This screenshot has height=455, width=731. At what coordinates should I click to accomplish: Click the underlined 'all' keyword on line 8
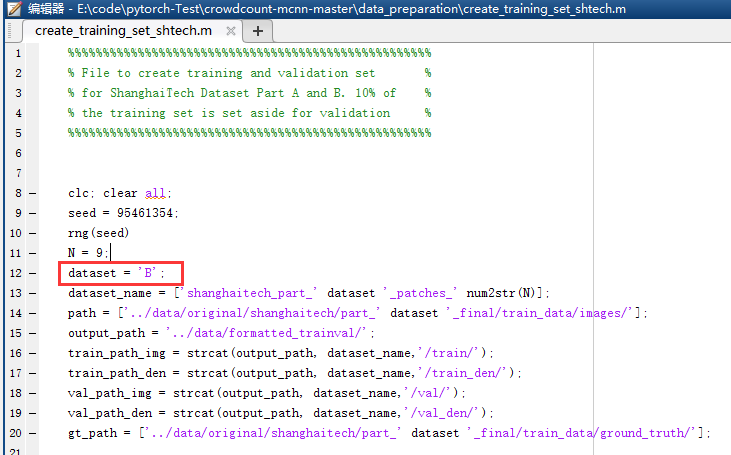pos(155,193)
